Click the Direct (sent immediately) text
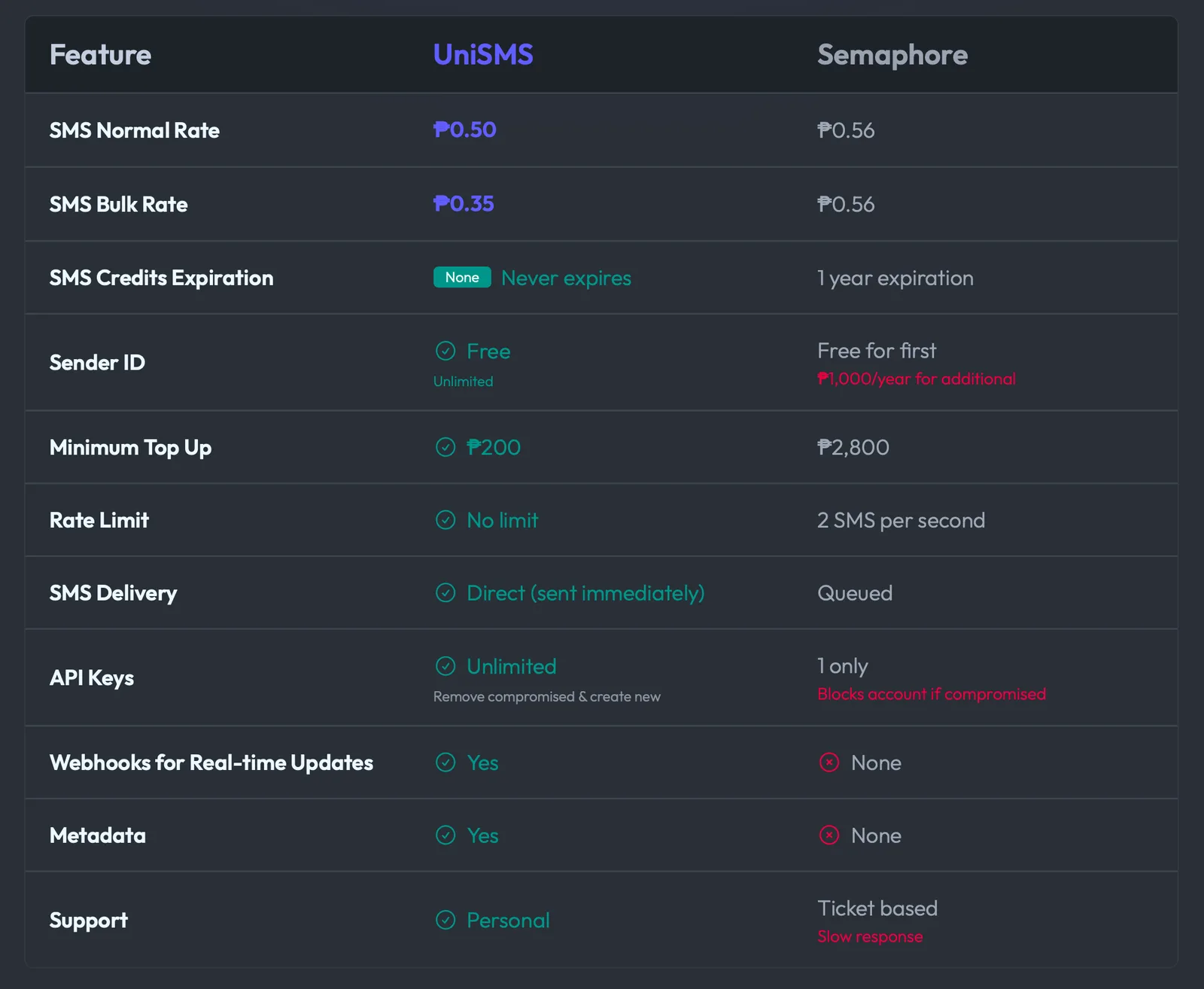The image size is (1204, 989). [x=586, y=593]
